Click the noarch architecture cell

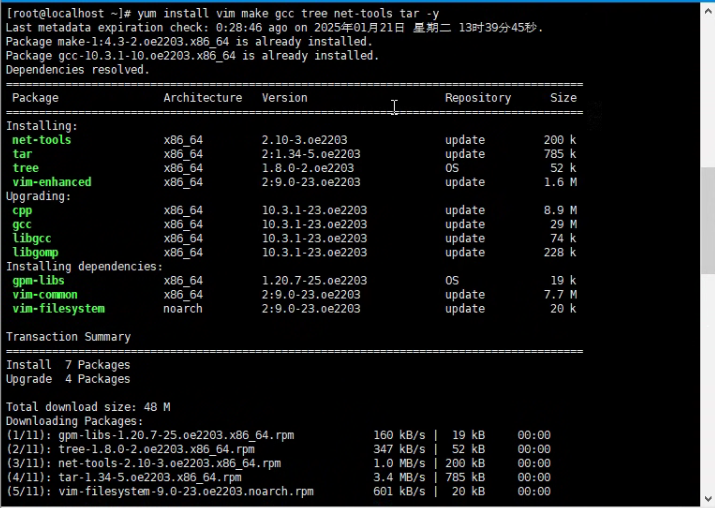183,309
